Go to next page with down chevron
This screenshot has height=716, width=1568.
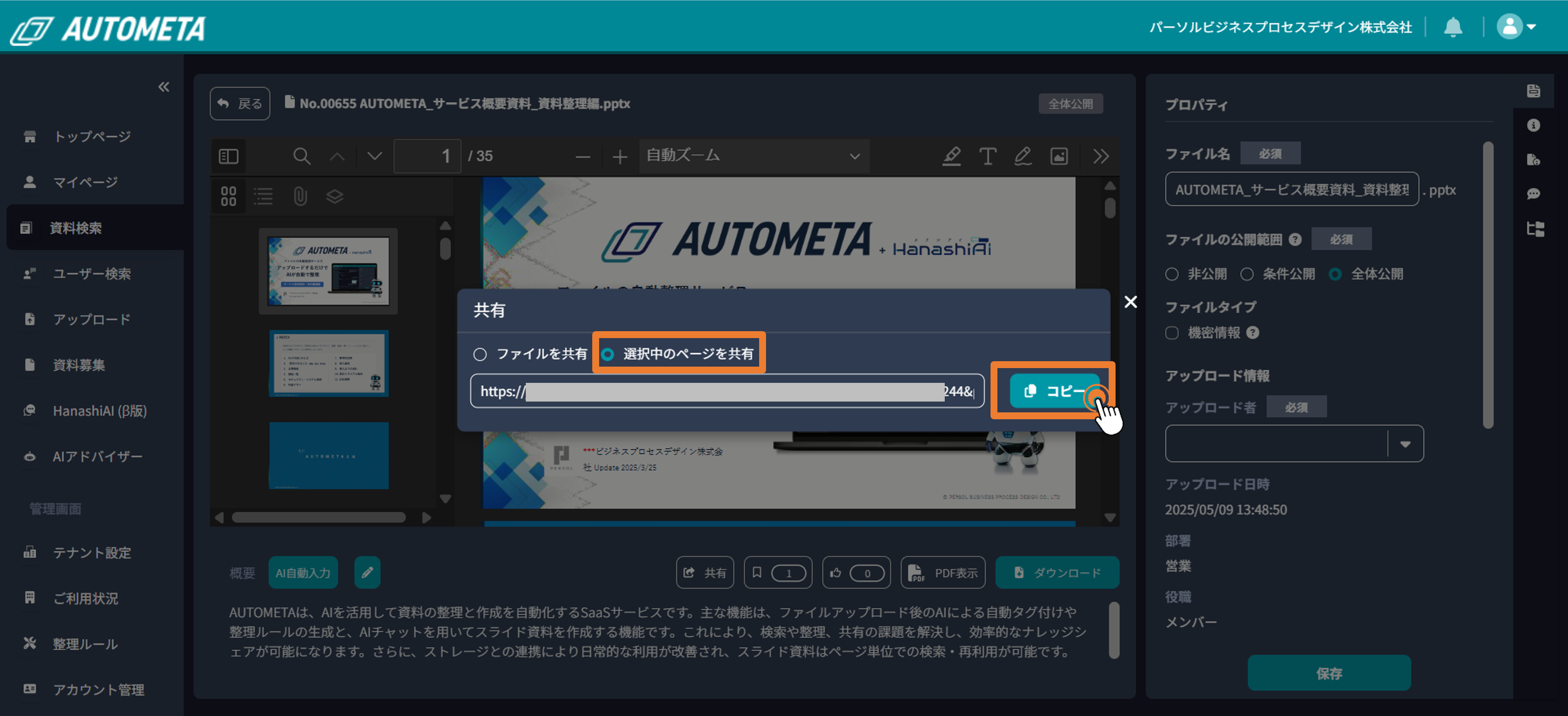point(375,156)
